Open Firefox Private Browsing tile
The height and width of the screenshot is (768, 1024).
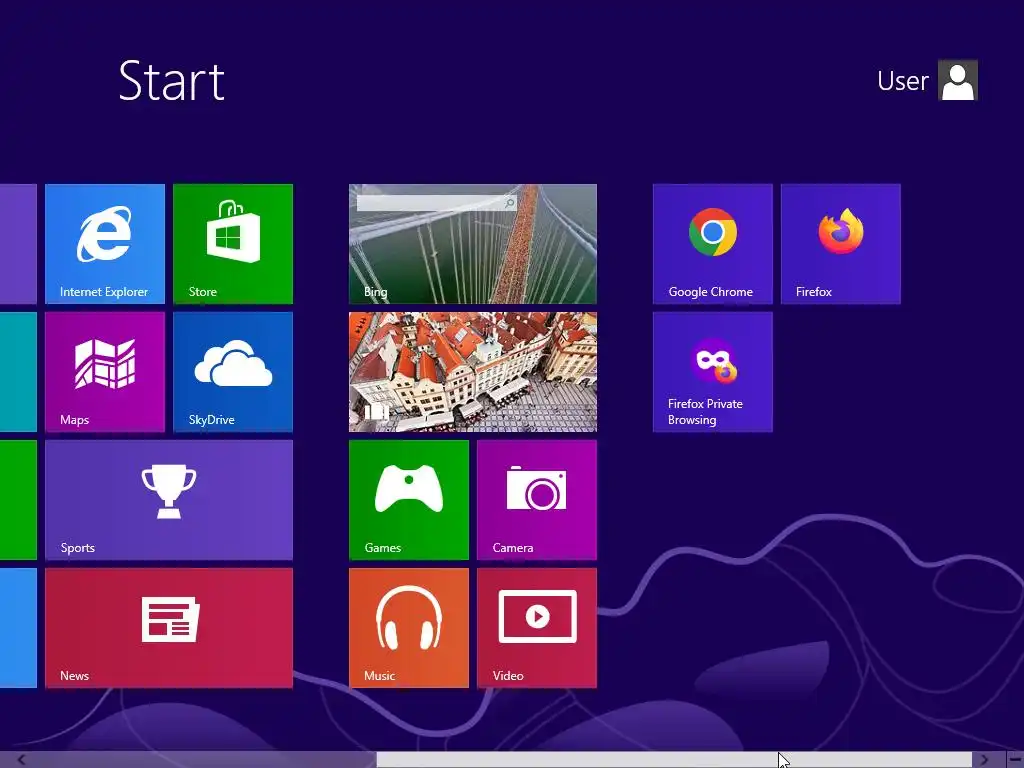coord(712,372)
